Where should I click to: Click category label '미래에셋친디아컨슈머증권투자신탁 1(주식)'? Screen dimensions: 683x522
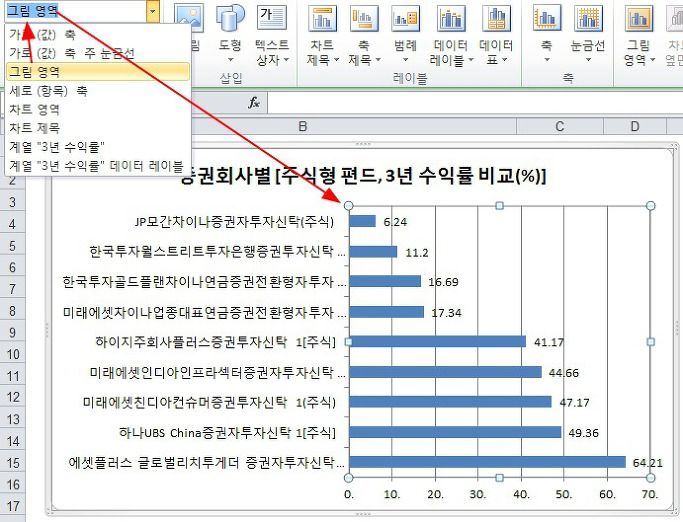[210, 402]
